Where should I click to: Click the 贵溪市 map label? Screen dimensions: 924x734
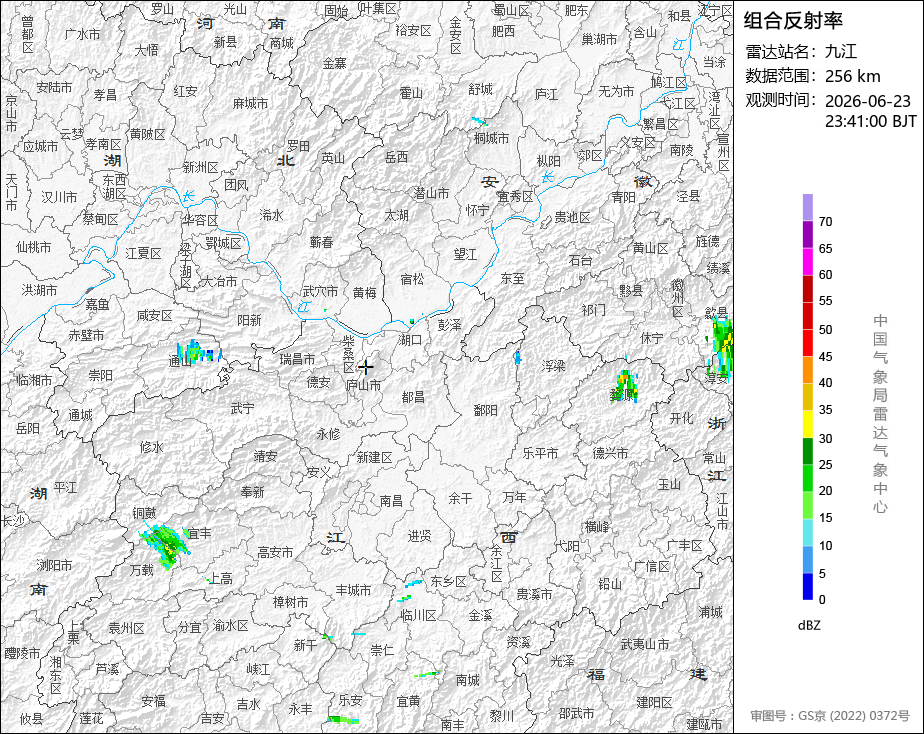pyautogui.click(x=534, y=594)
